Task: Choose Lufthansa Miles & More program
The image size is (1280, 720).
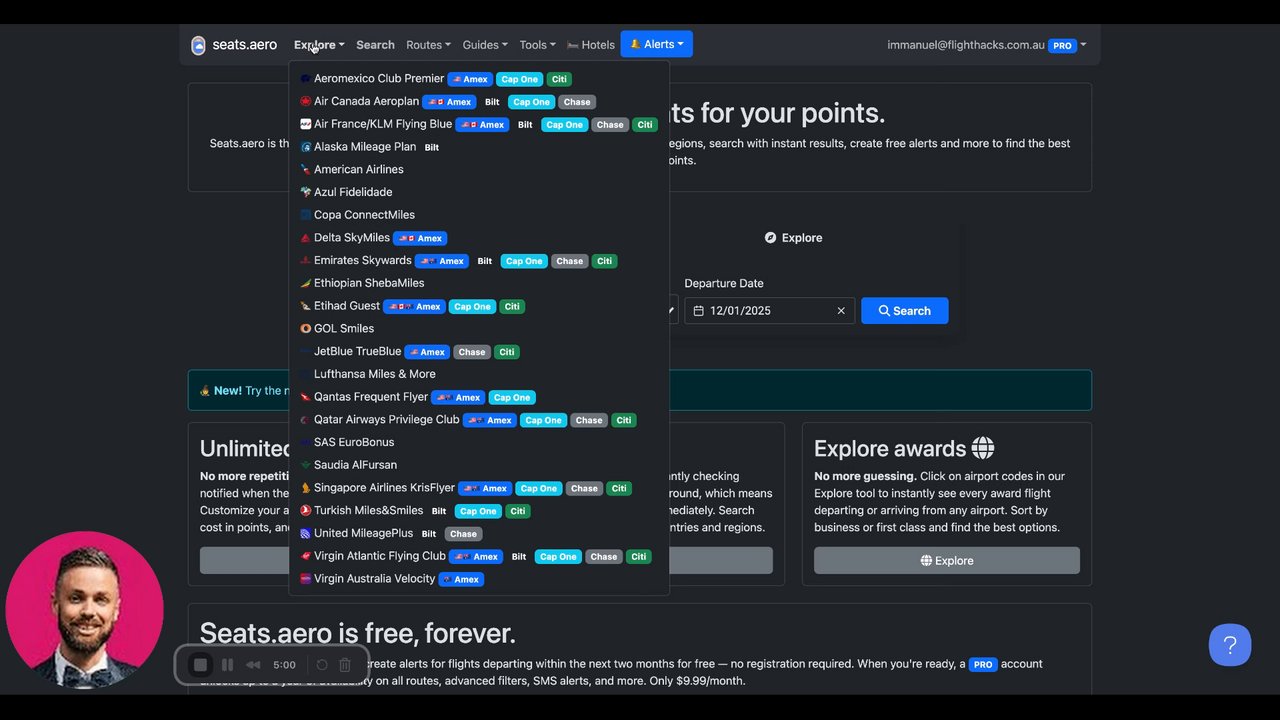Action: point(374,374)
